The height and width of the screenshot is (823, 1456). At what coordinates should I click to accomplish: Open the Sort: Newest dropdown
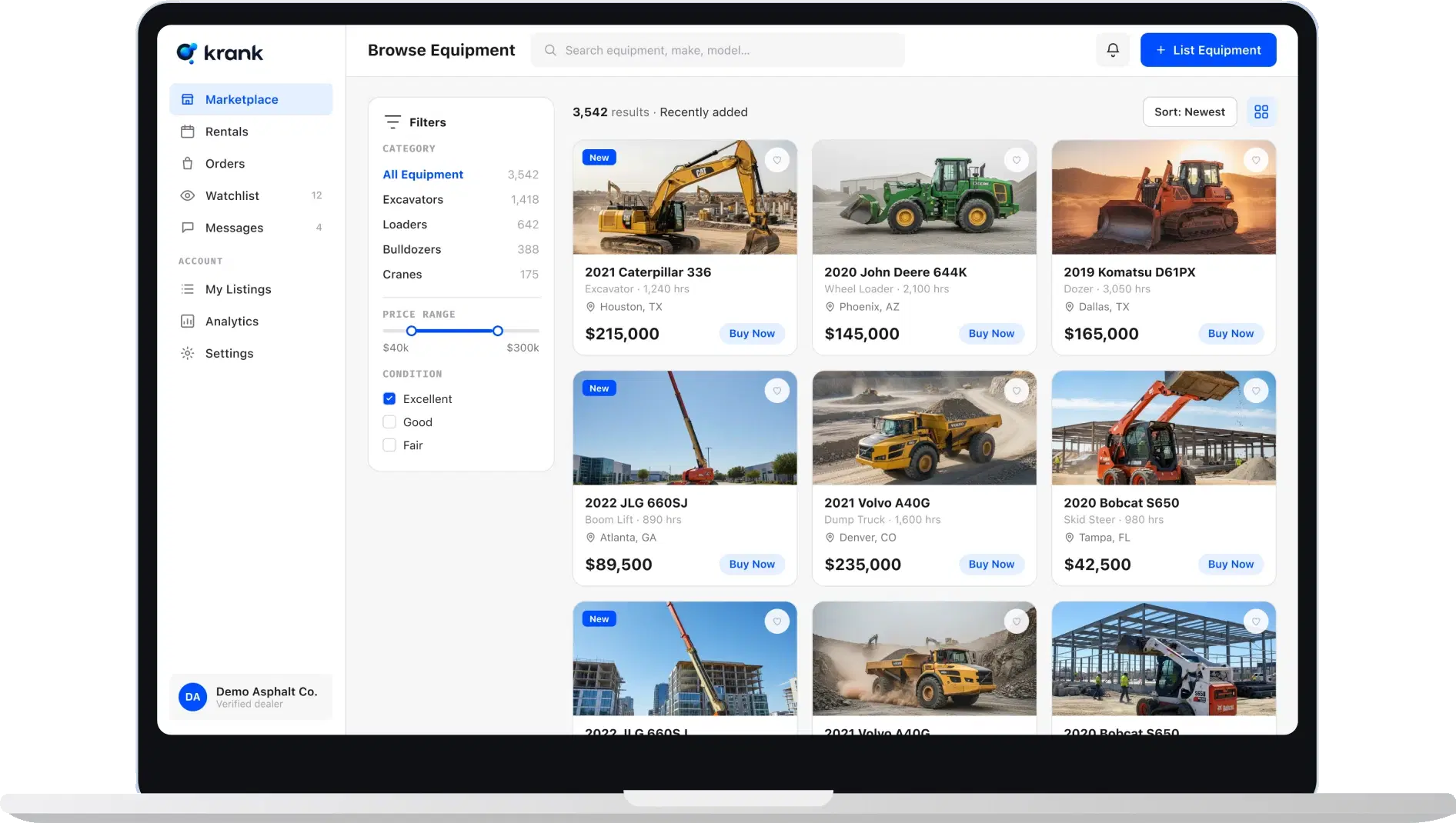coord(1190,112)
